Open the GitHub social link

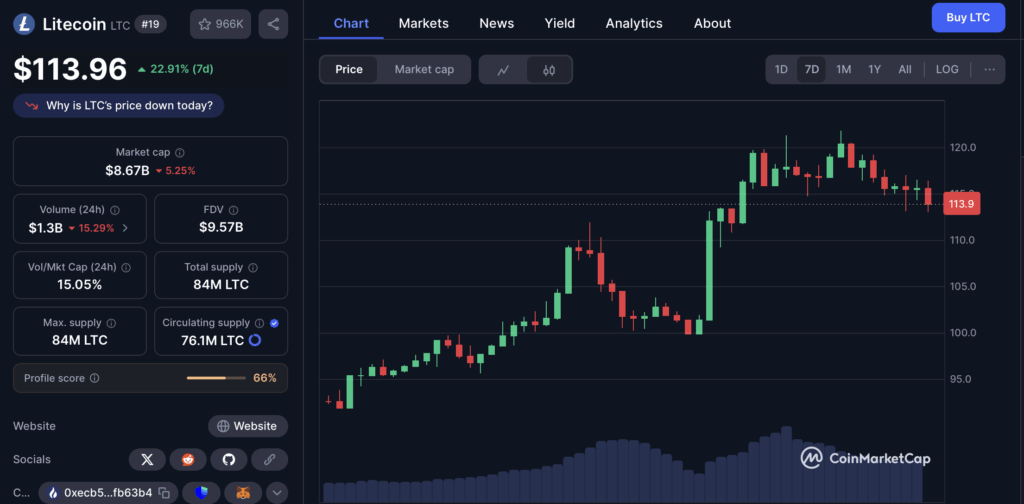tap(229, 460)
